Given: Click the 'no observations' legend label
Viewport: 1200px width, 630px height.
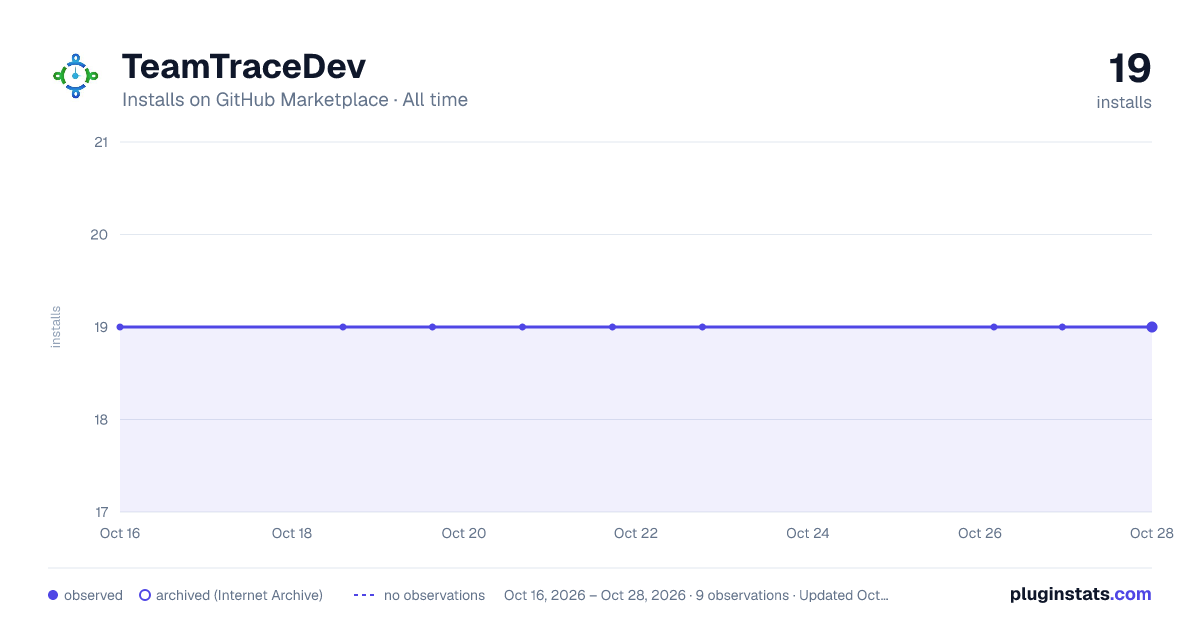Looking at the screenshot, I should click(434, 595).
